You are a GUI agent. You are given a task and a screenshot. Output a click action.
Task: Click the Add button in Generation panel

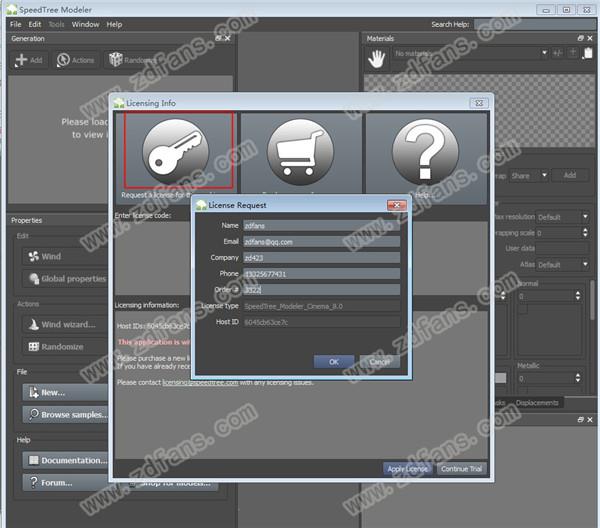pos(28,60)
